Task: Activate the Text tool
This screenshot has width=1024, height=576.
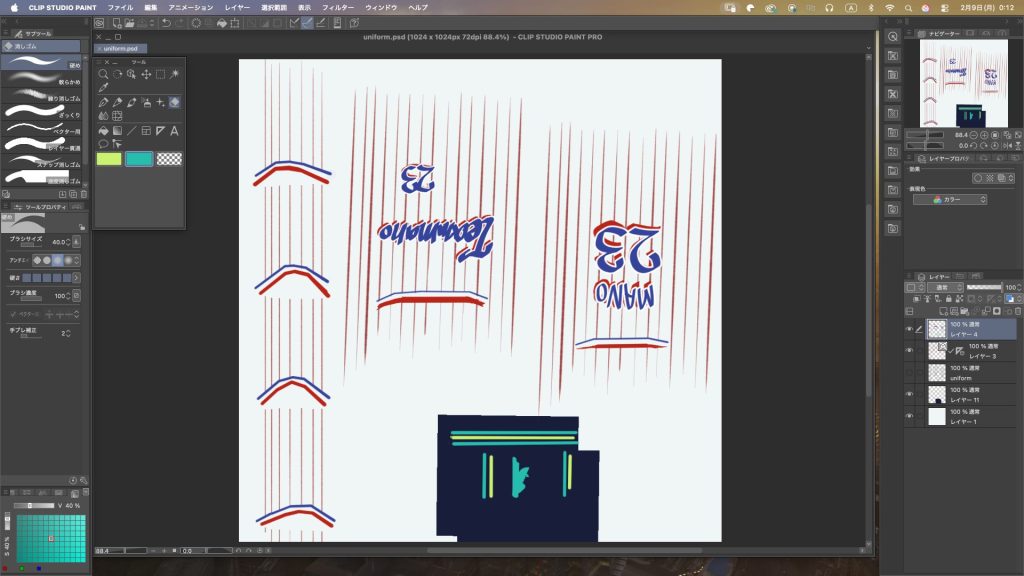Action: (x=174, y=130)
